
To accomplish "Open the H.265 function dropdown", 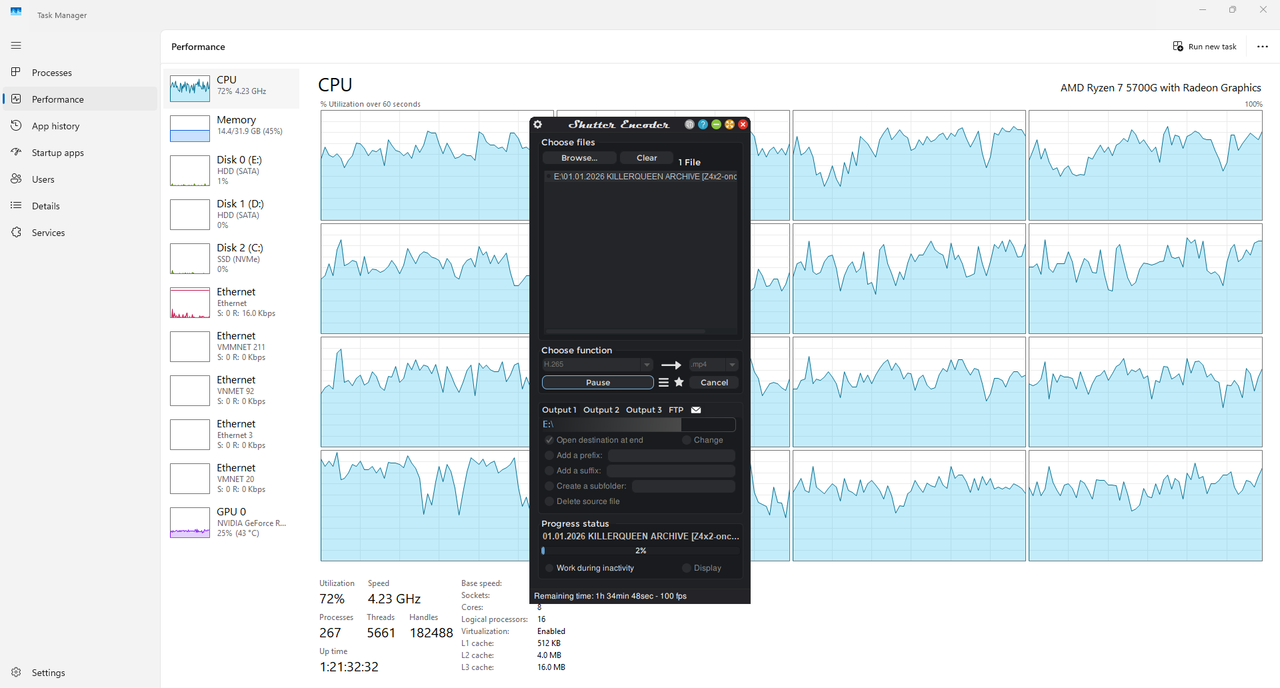I will 597,365.
